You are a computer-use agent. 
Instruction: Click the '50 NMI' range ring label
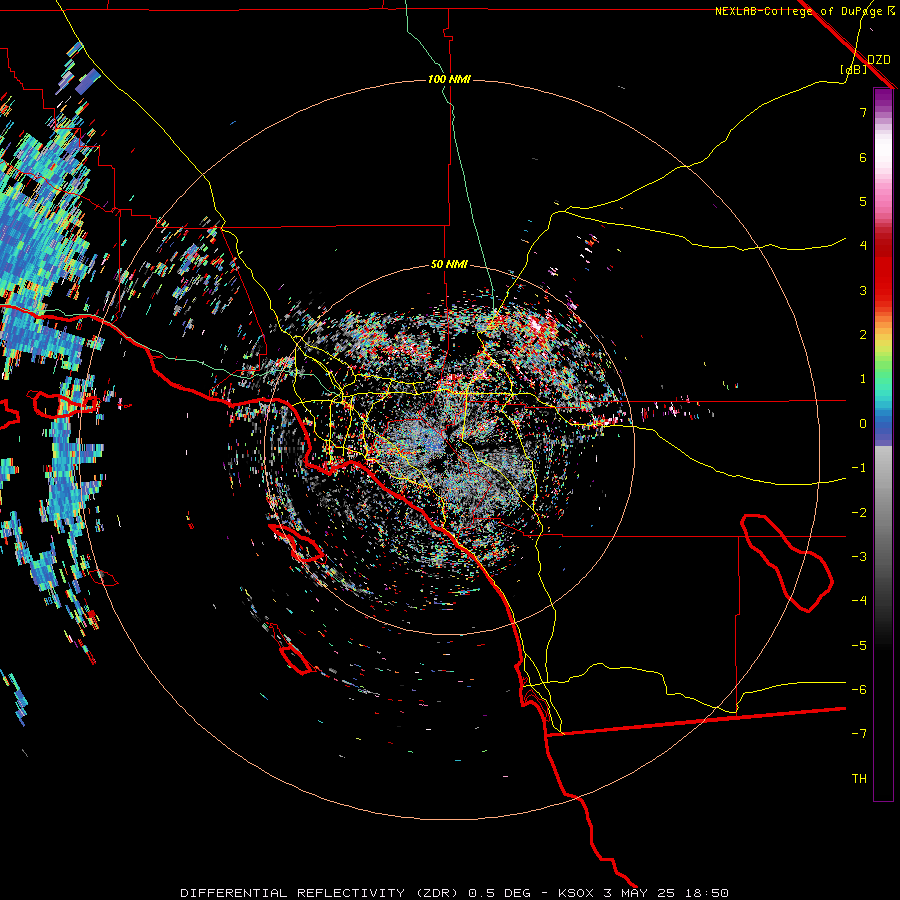pos(449,265)
